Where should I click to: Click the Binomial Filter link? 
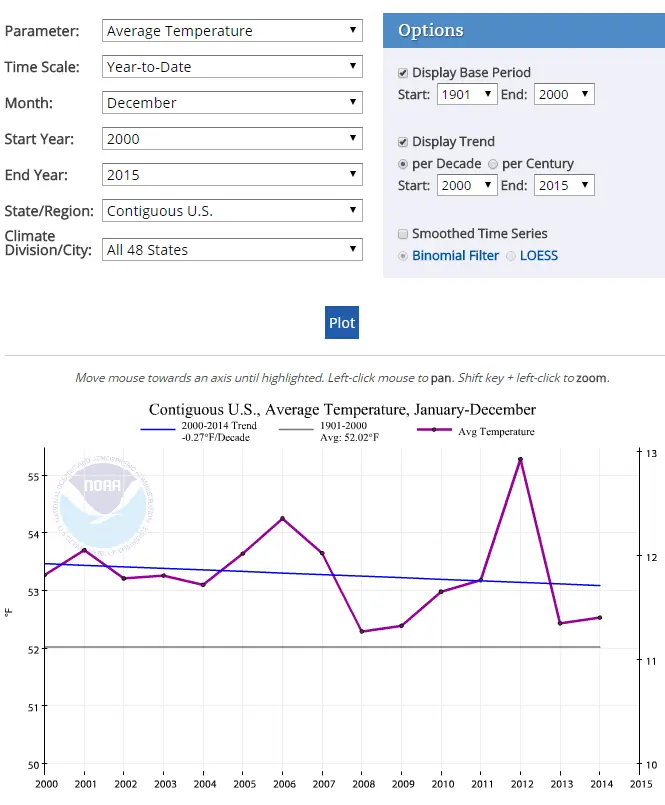click(x=455, y=256)
